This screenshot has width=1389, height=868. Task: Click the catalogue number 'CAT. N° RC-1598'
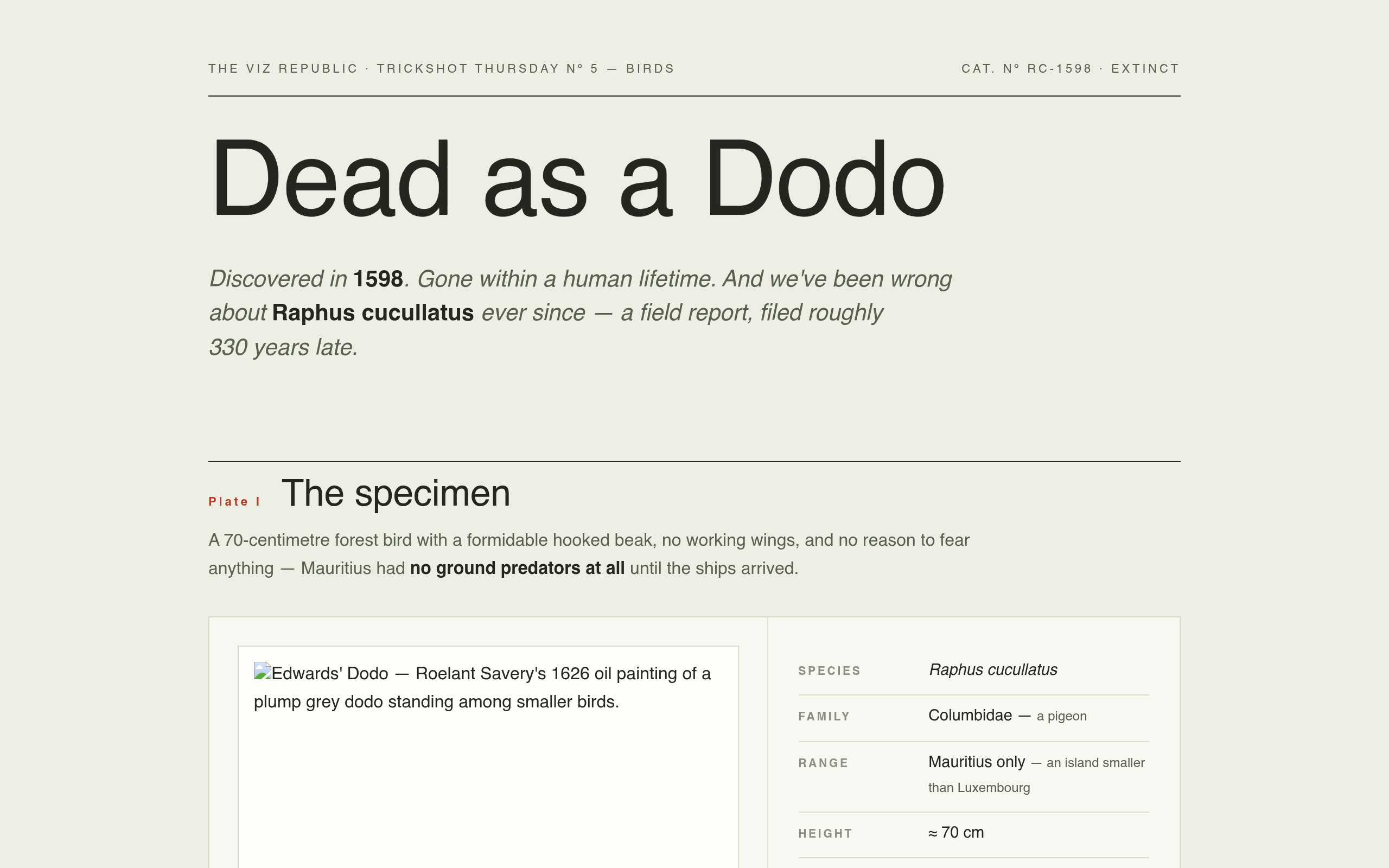[1026, 69]
